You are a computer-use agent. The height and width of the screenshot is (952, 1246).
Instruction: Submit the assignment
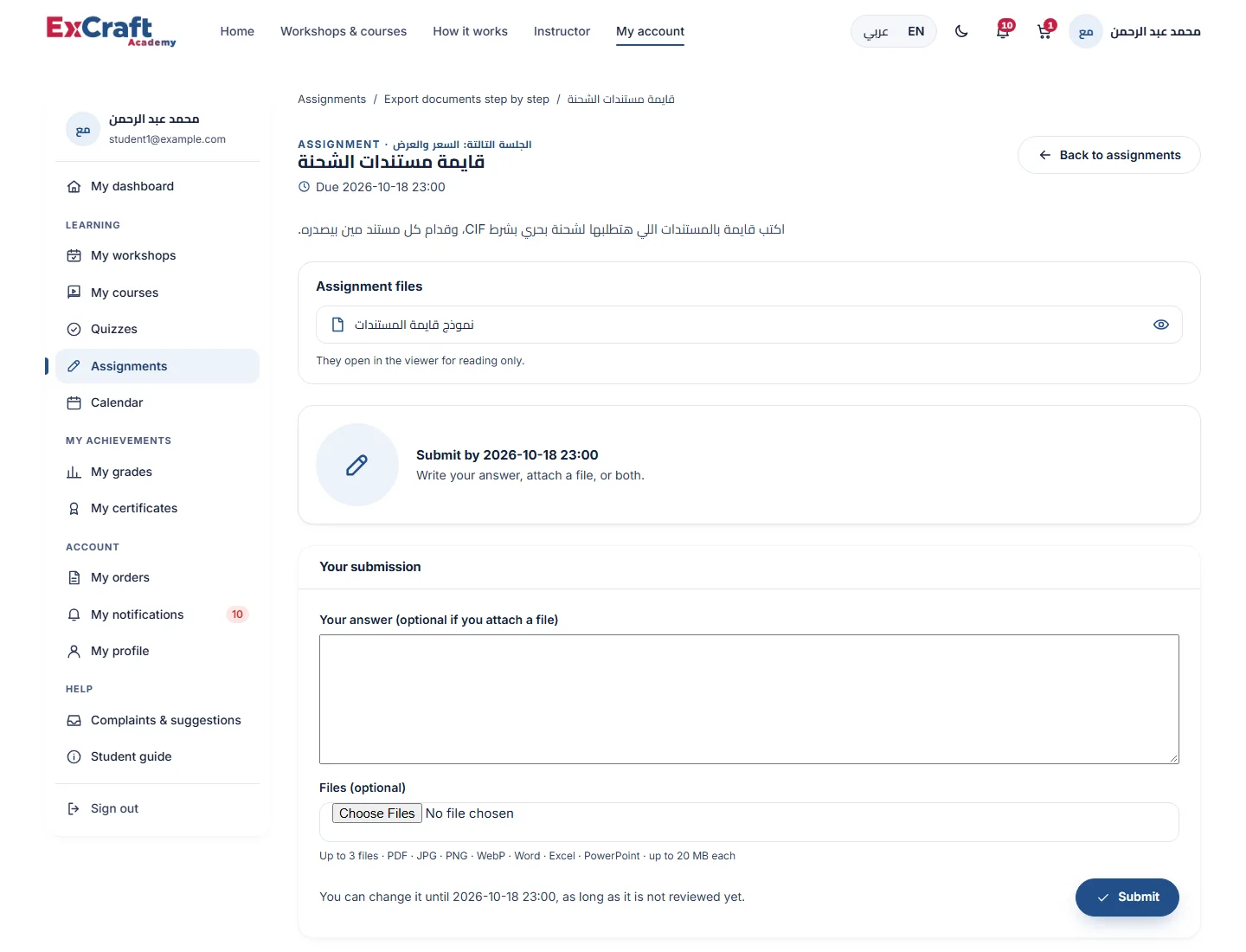[1127, 897]
